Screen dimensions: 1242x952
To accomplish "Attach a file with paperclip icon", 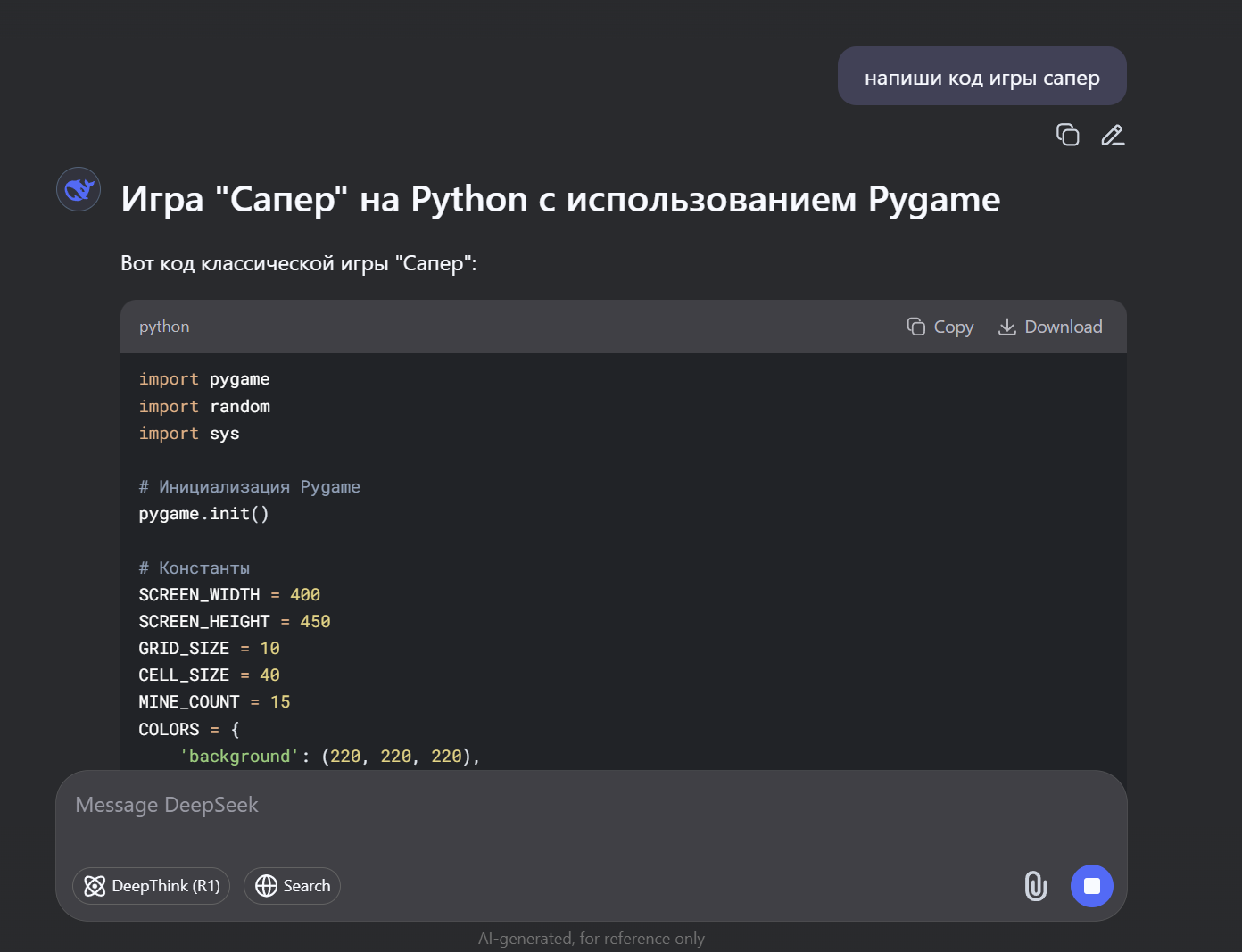I will (1035, 886).
